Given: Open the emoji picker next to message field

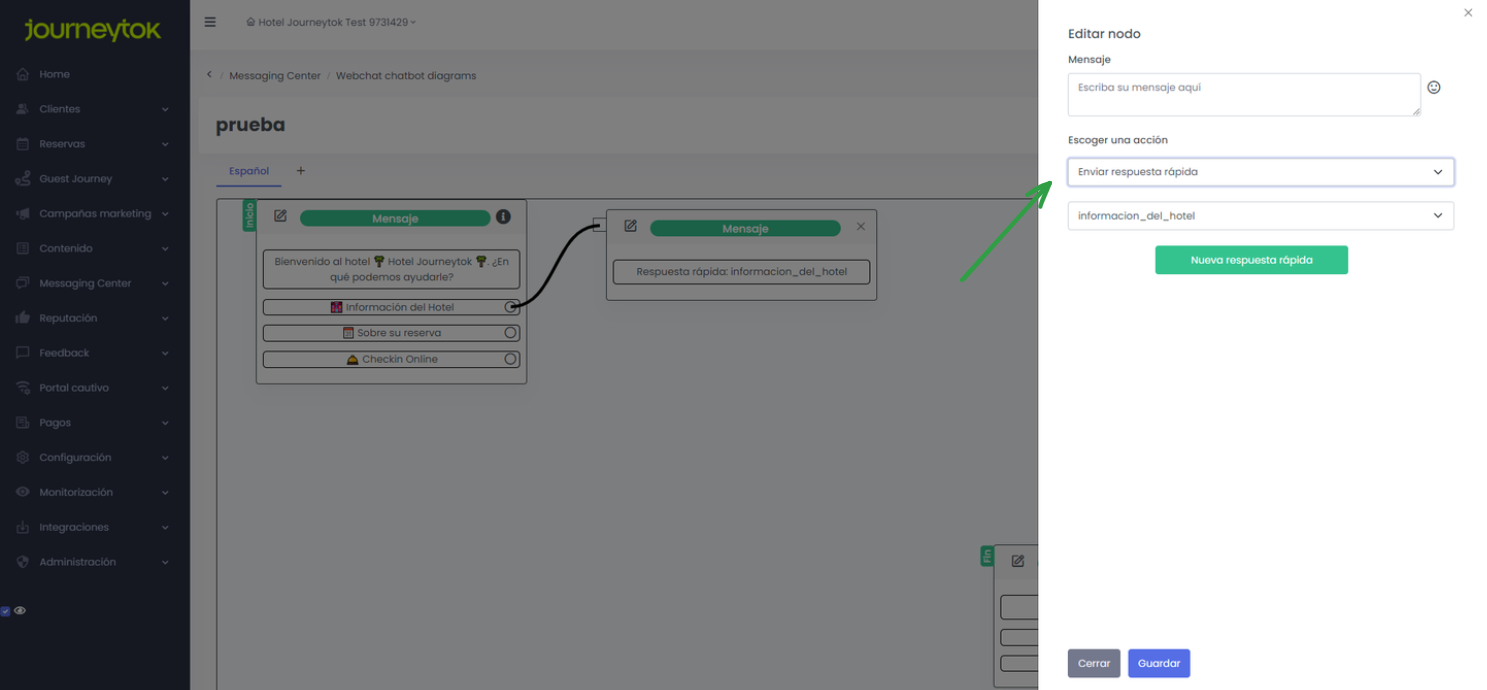Looking at the screenshot, I should click(1433, 88).
